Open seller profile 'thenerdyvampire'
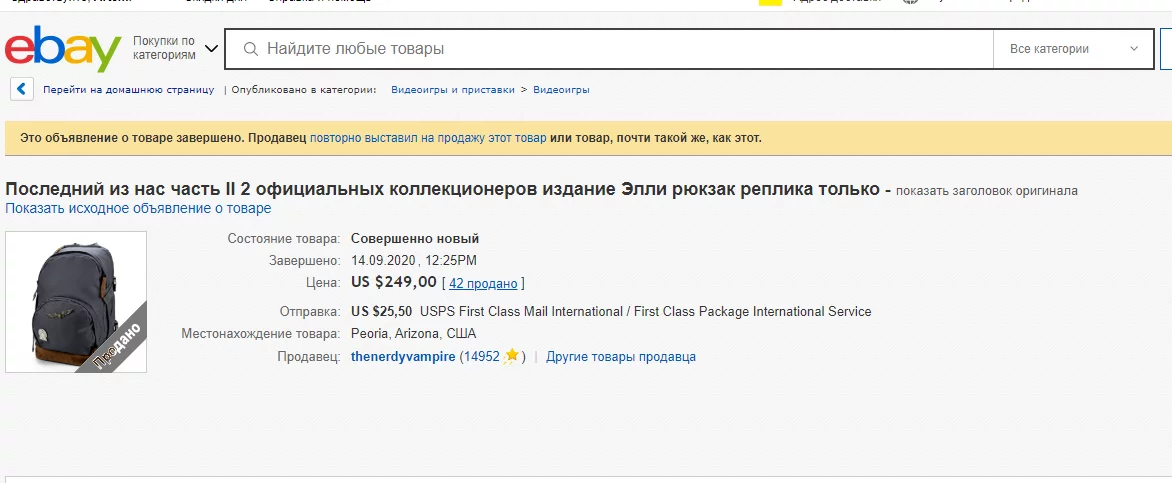1172x483 pixels. click(403, 357)
